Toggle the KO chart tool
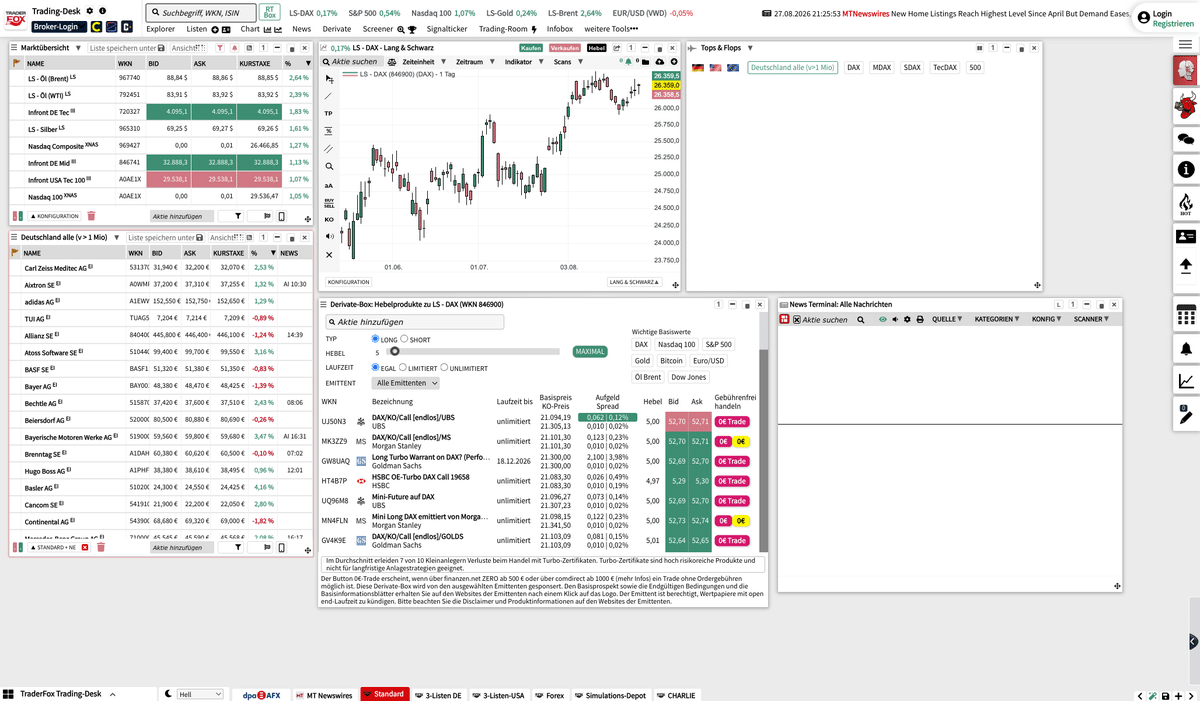 (x=329, y=219)
